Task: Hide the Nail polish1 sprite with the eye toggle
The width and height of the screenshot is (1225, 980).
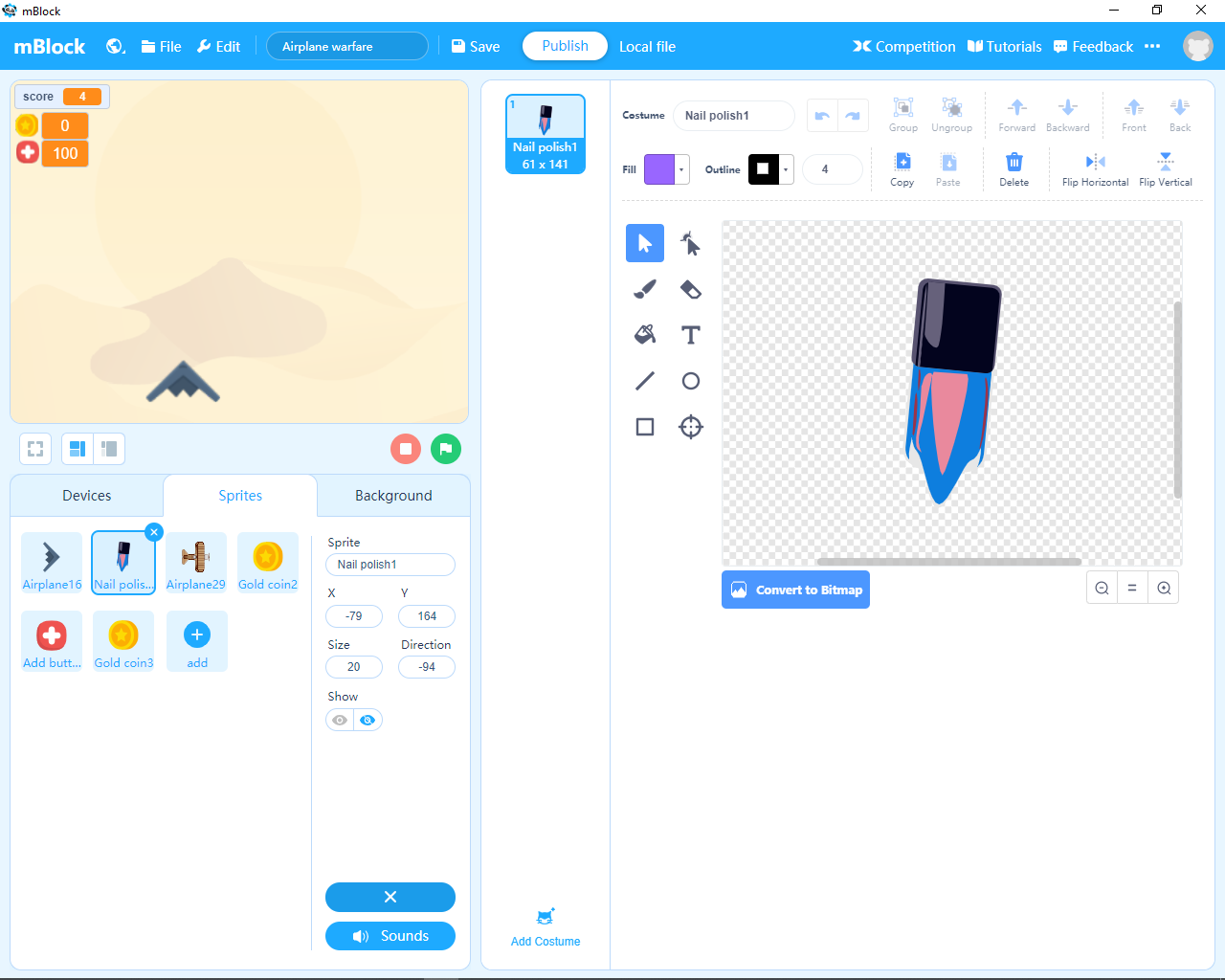Action: pyautogui.click(x=339, y=720)
